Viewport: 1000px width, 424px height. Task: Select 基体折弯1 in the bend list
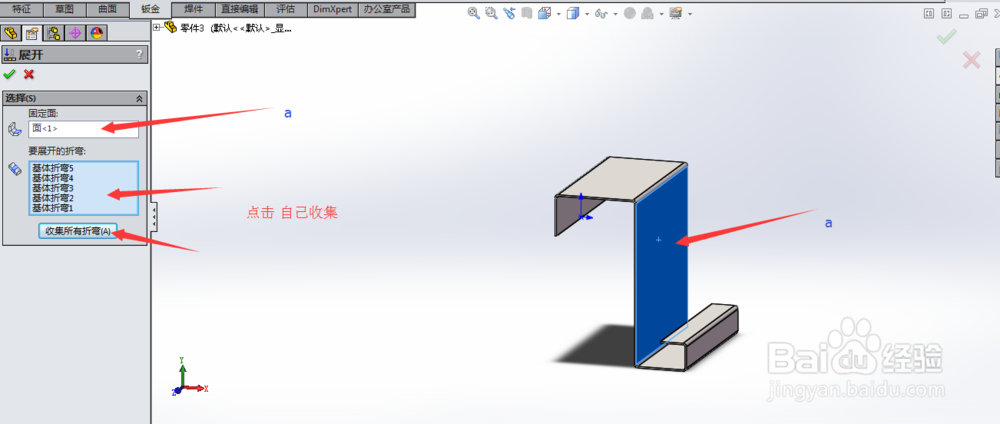click(54, 208)
